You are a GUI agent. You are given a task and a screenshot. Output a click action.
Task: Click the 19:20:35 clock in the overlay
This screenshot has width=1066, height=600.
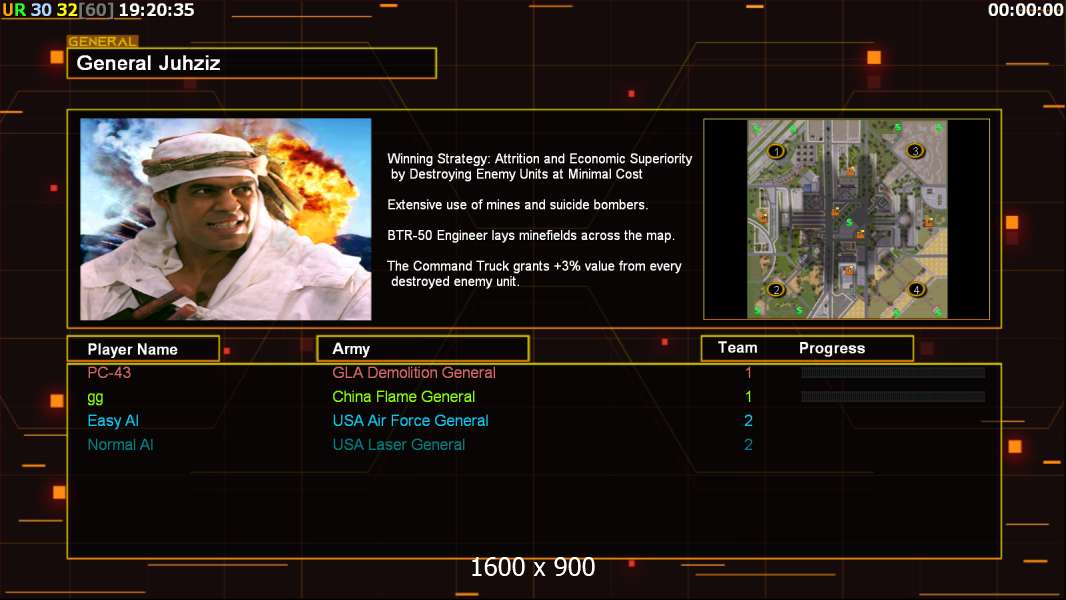pyautogui.click(x=156, y=10)
